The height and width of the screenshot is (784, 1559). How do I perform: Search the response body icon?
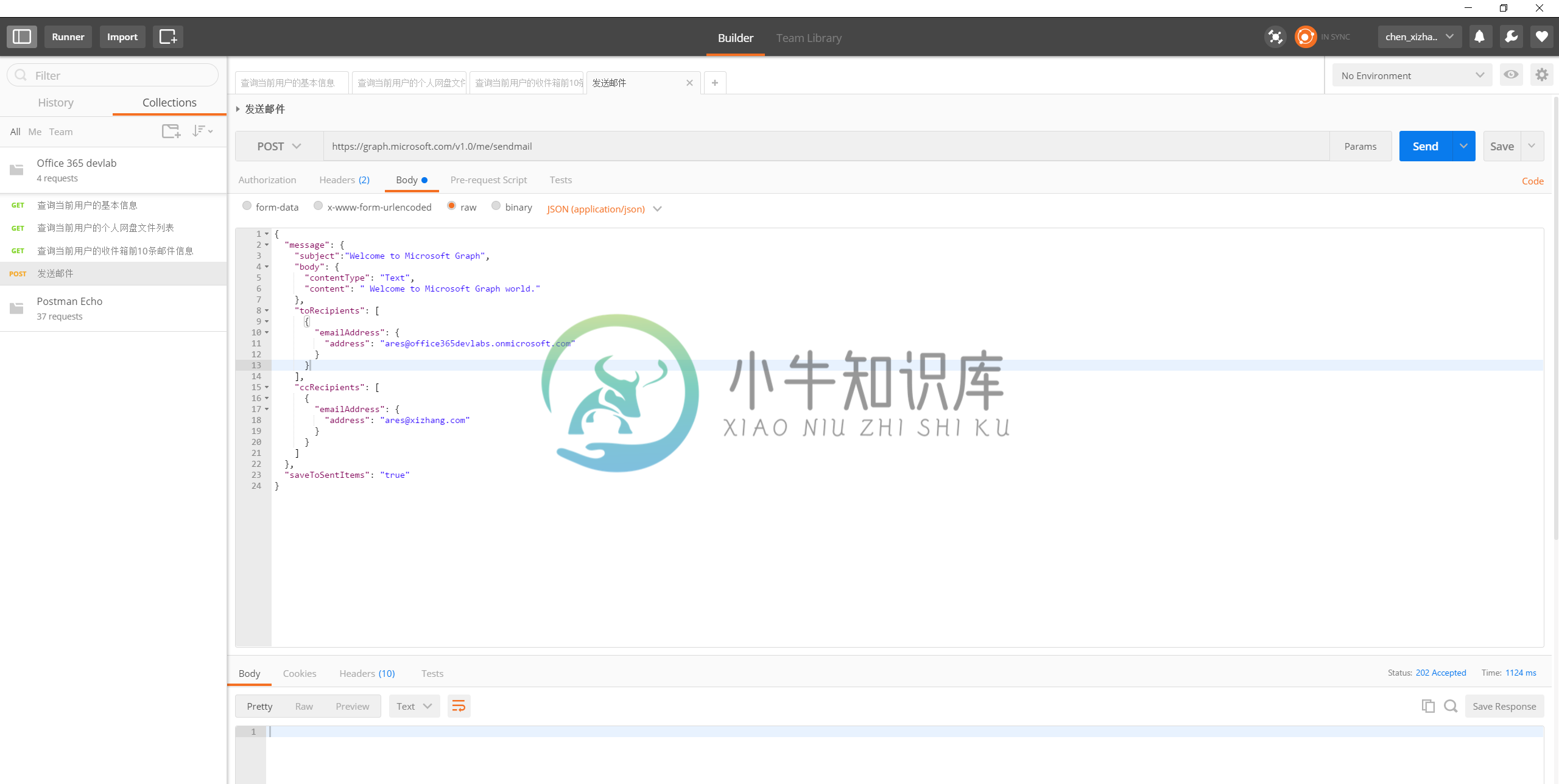pyautogui.click(x=1451, y=706)
